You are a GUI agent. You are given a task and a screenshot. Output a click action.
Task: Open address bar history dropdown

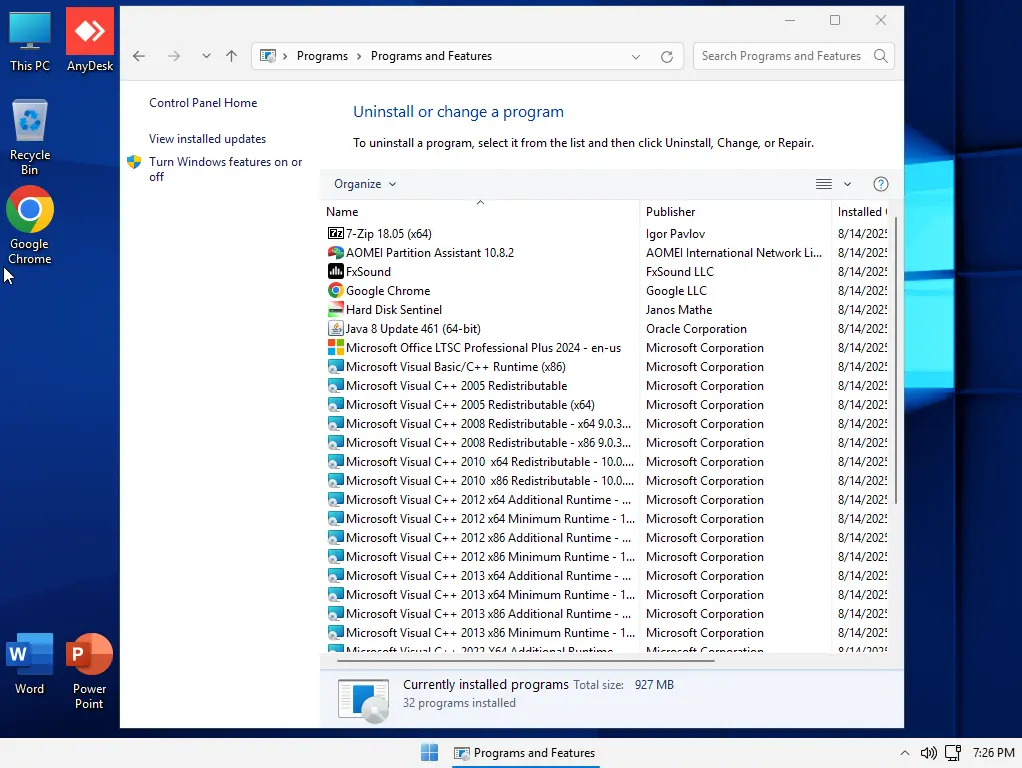635,57
